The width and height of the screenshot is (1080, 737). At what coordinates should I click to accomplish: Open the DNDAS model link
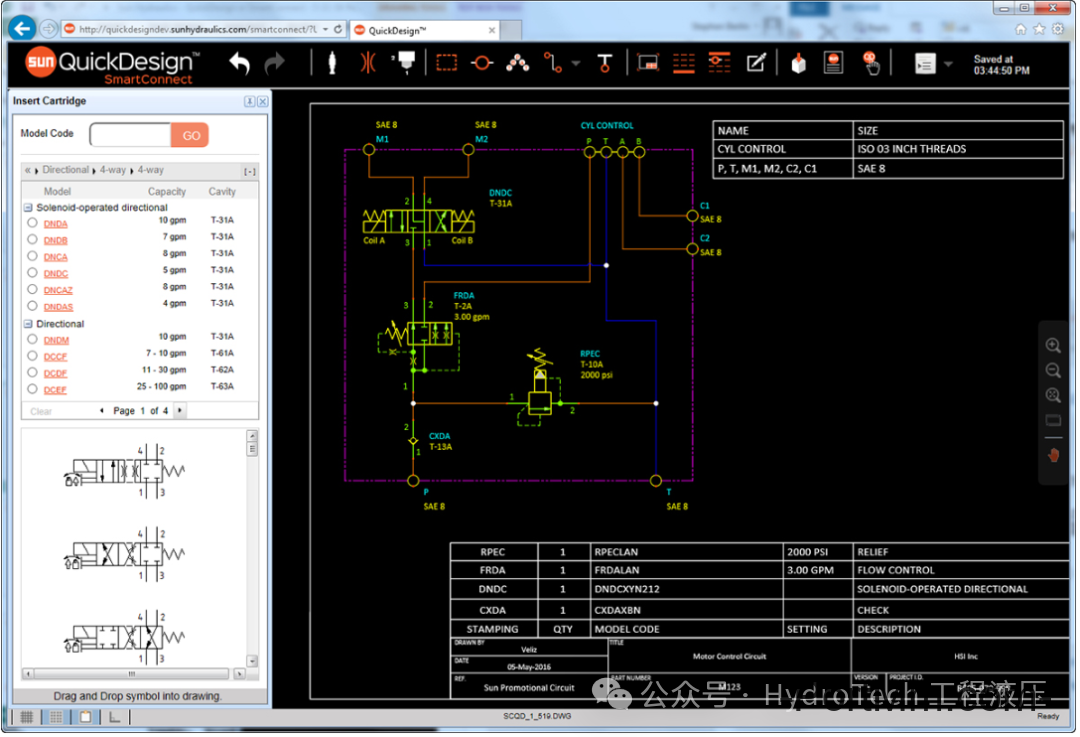[58, 306]
